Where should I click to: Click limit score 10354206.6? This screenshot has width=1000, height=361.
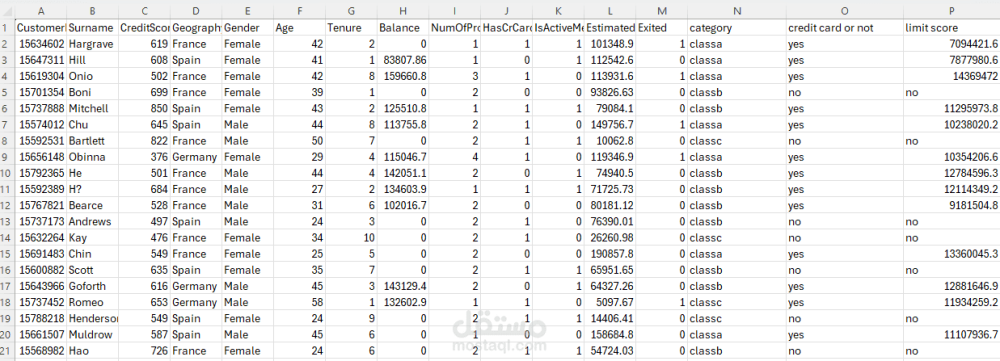point(952,157)
